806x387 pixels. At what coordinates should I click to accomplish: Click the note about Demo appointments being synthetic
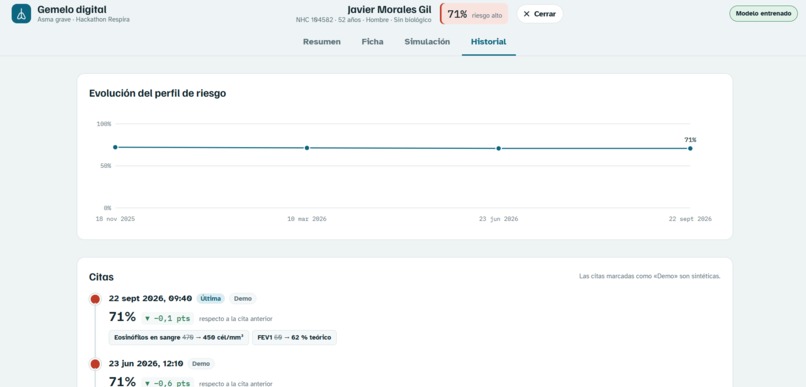650,277
